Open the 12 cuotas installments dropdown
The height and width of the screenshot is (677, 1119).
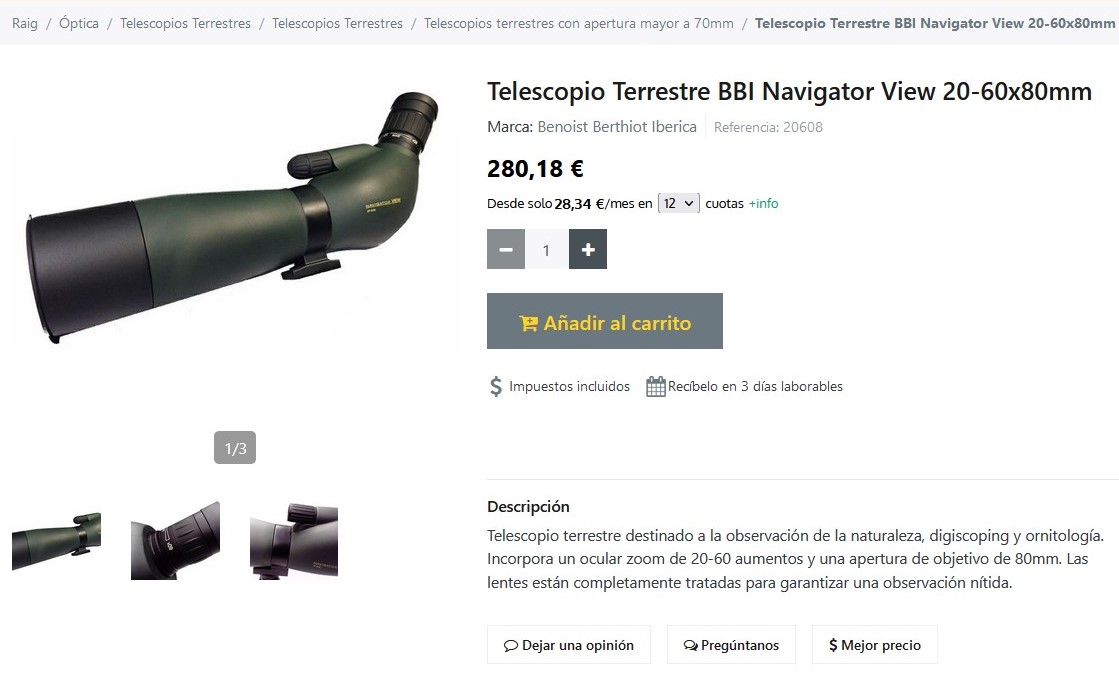[x=678, y=203]
